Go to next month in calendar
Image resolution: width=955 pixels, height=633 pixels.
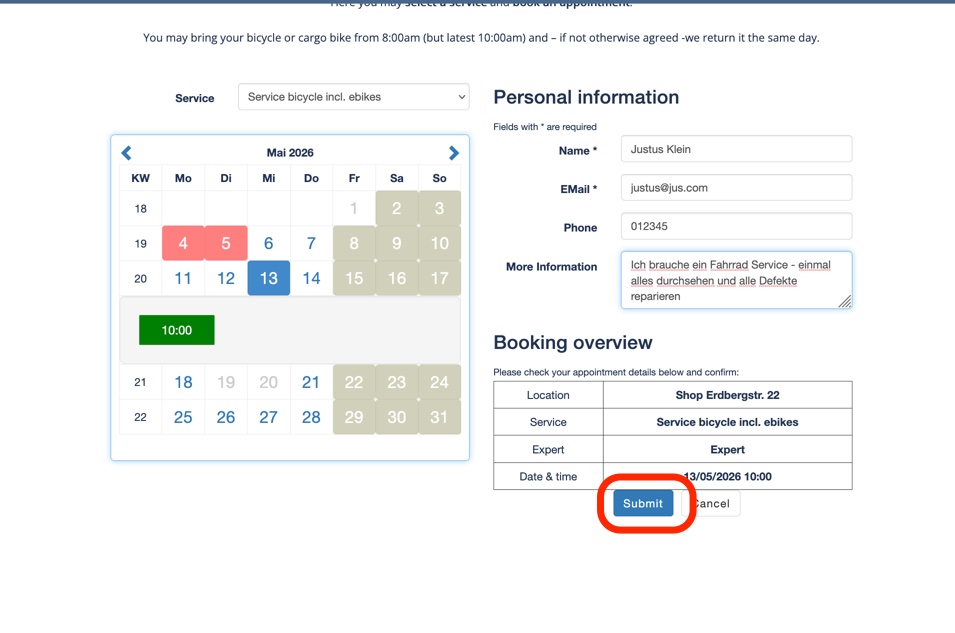click(454, 153)
